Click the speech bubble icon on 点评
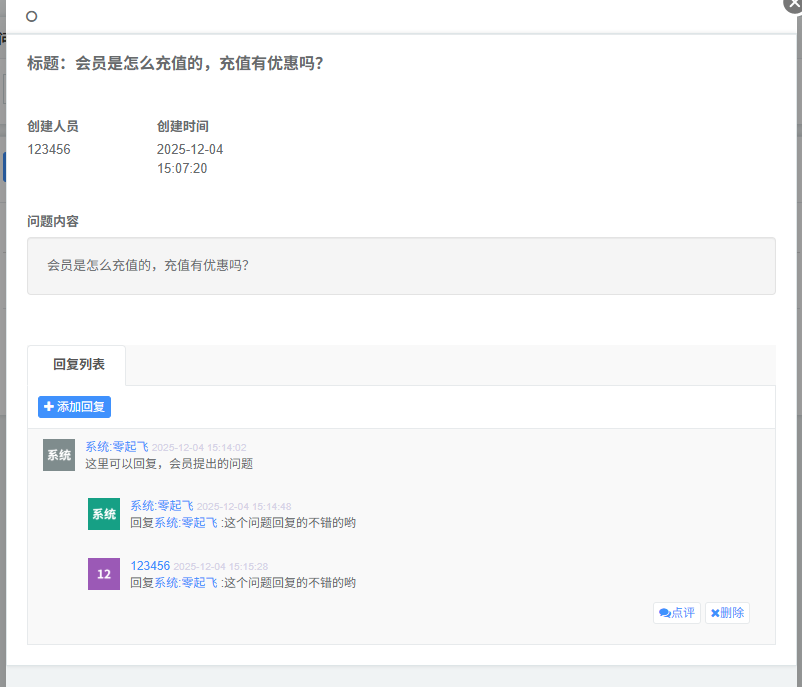 (664, 613)
